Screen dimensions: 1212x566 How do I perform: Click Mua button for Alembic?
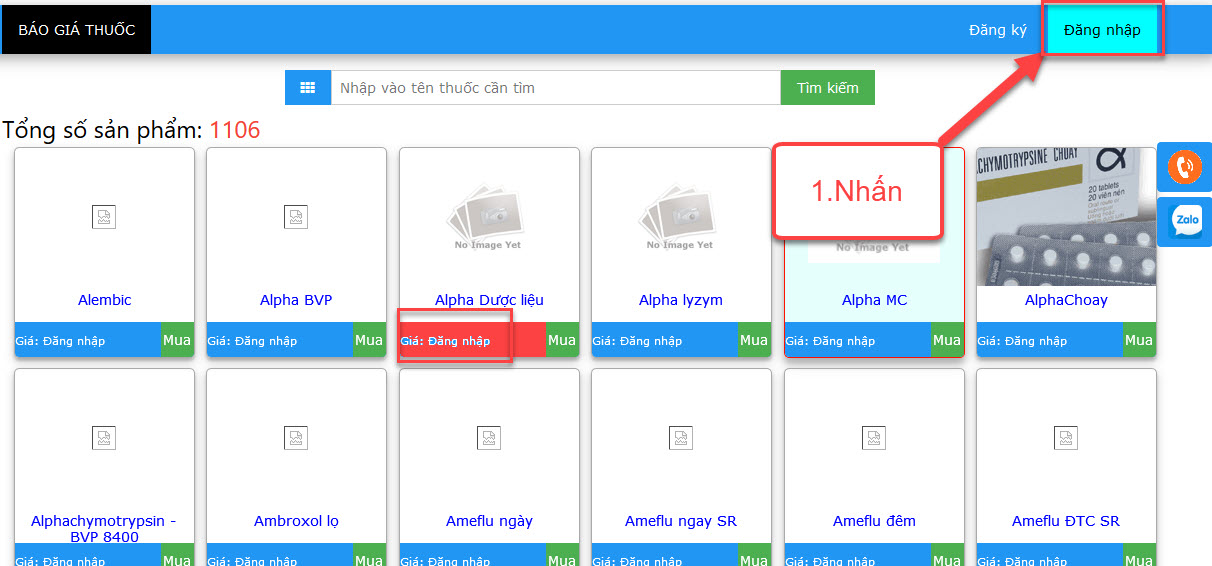pos(177,340)
